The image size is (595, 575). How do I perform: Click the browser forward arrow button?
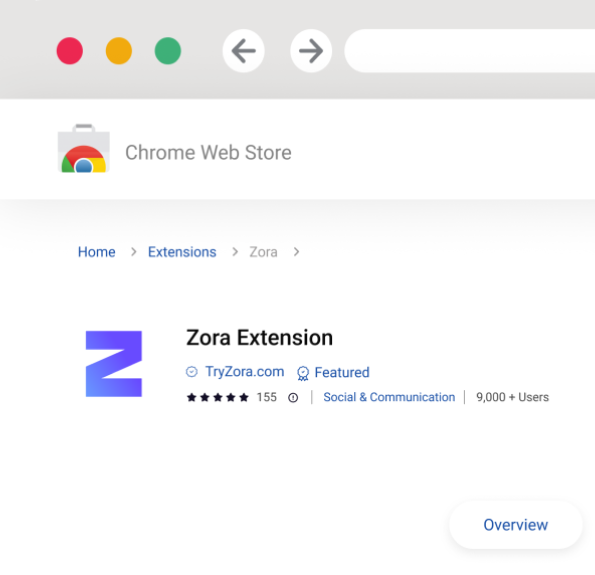tap(311, 51)
